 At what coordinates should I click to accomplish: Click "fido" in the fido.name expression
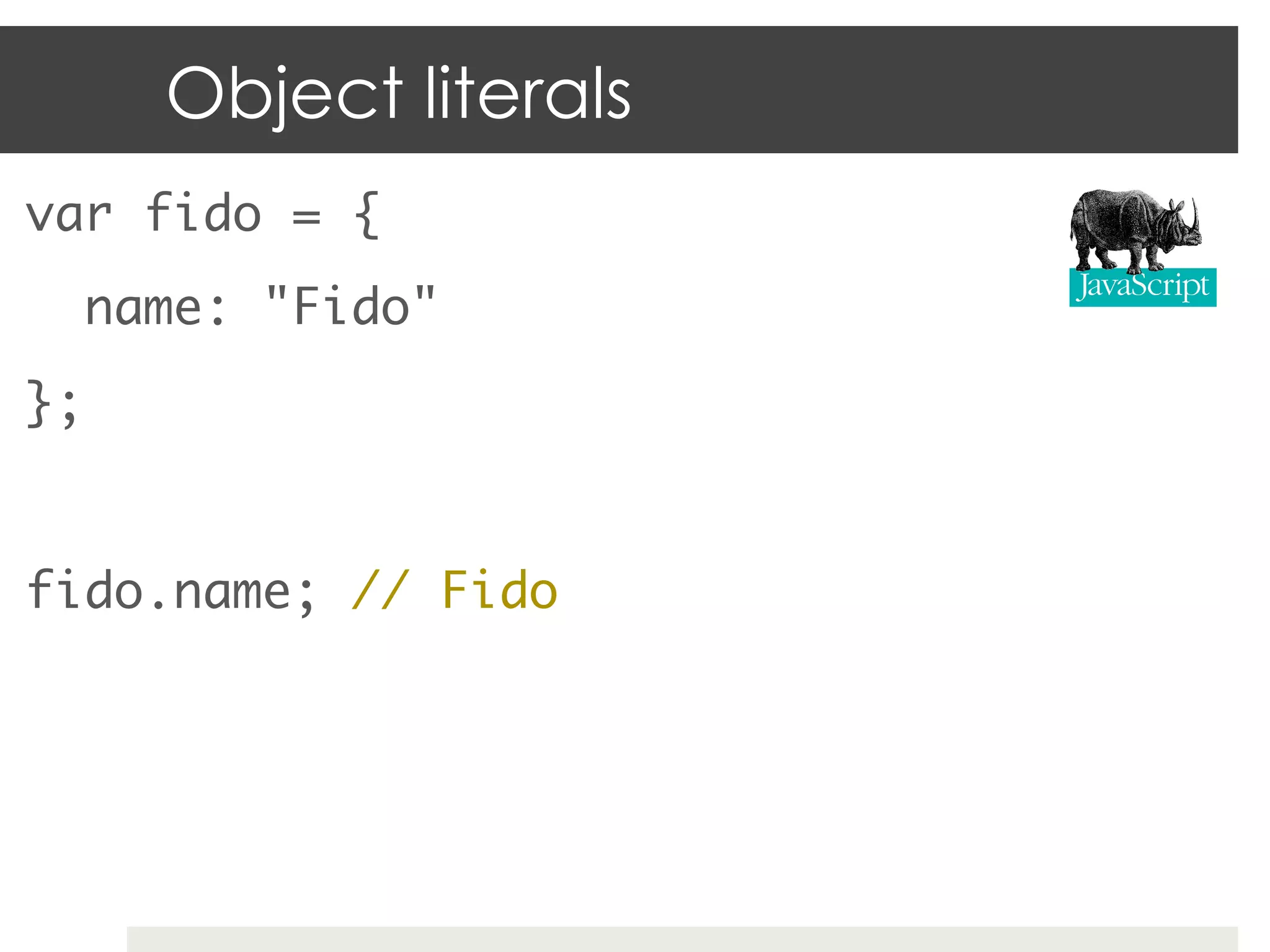(85, 589)
